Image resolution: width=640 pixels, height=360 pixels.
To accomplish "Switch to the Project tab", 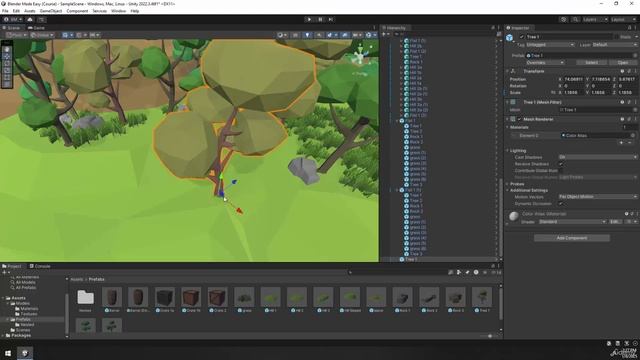I will click(12, 266).
